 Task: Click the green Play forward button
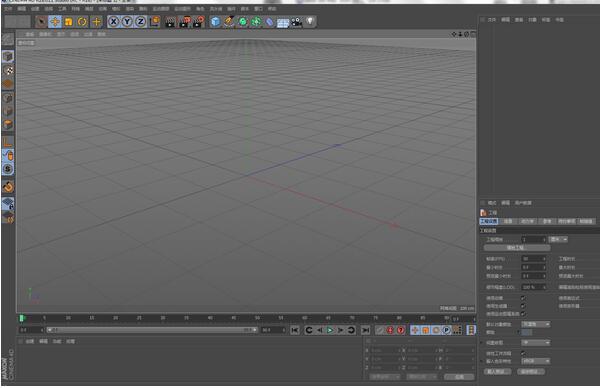point(330,330)
